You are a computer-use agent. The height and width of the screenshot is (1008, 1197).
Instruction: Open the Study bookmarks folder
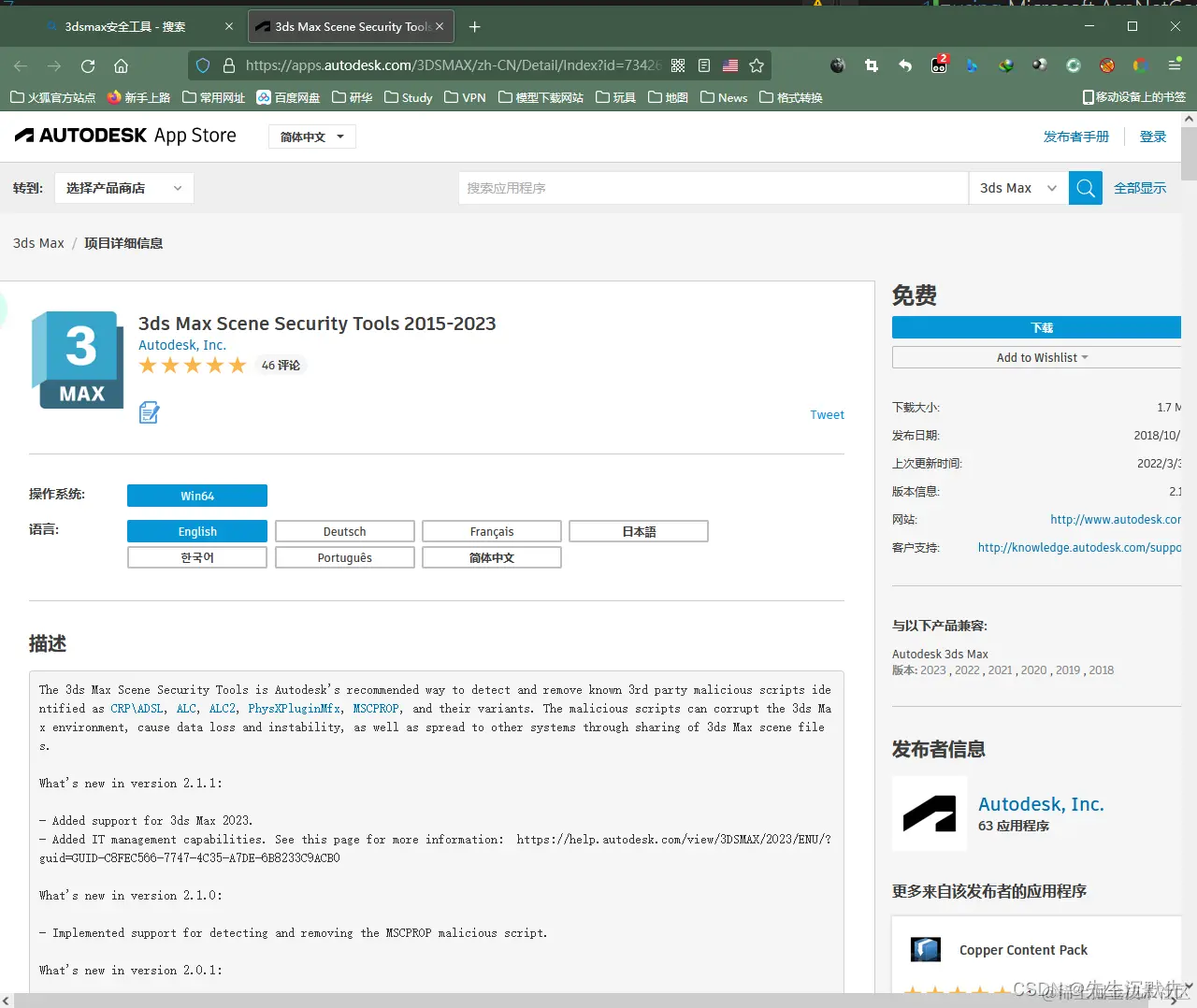point(409,97)
